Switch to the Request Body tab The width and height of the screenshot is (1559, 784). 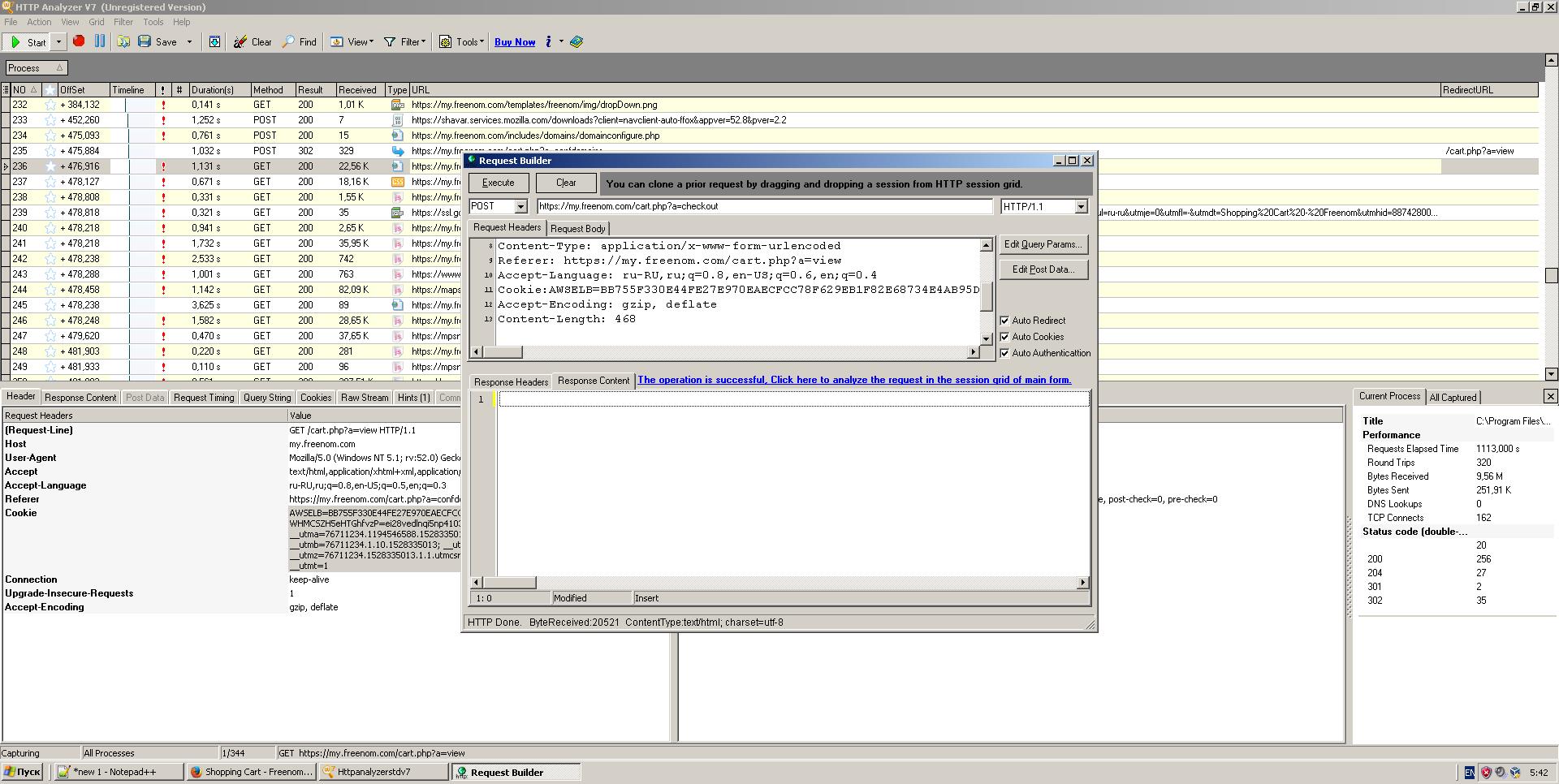577,229
